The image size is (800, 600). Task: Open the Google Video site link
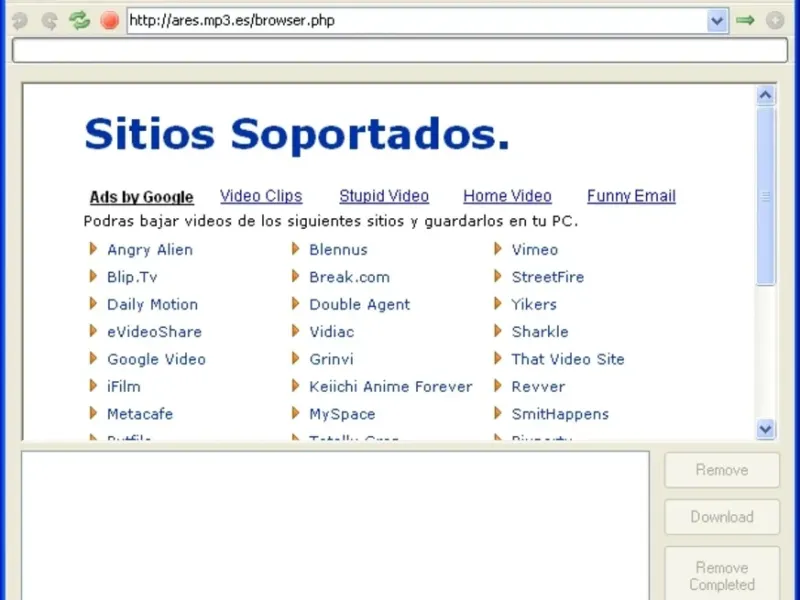(156, 360)
